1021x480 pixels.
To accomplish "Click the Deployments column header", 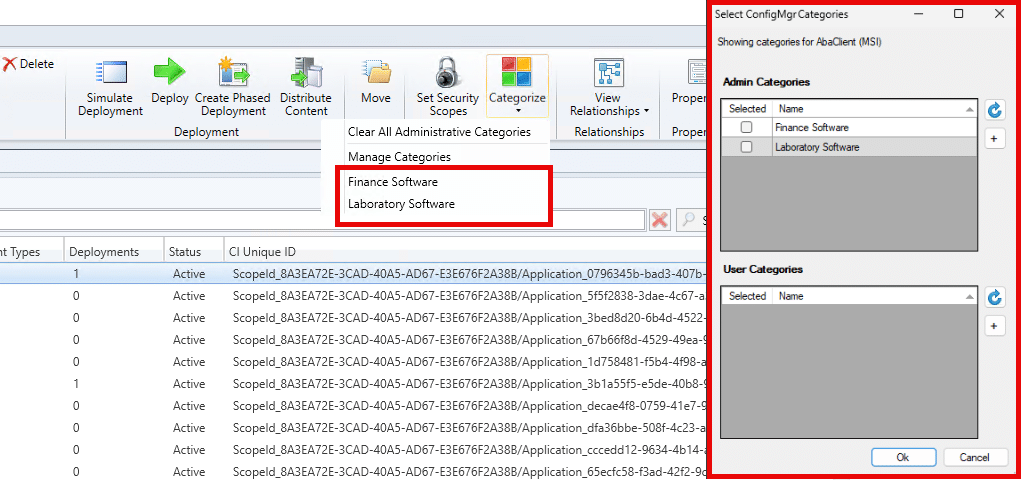I will click(x=103, y=252).
